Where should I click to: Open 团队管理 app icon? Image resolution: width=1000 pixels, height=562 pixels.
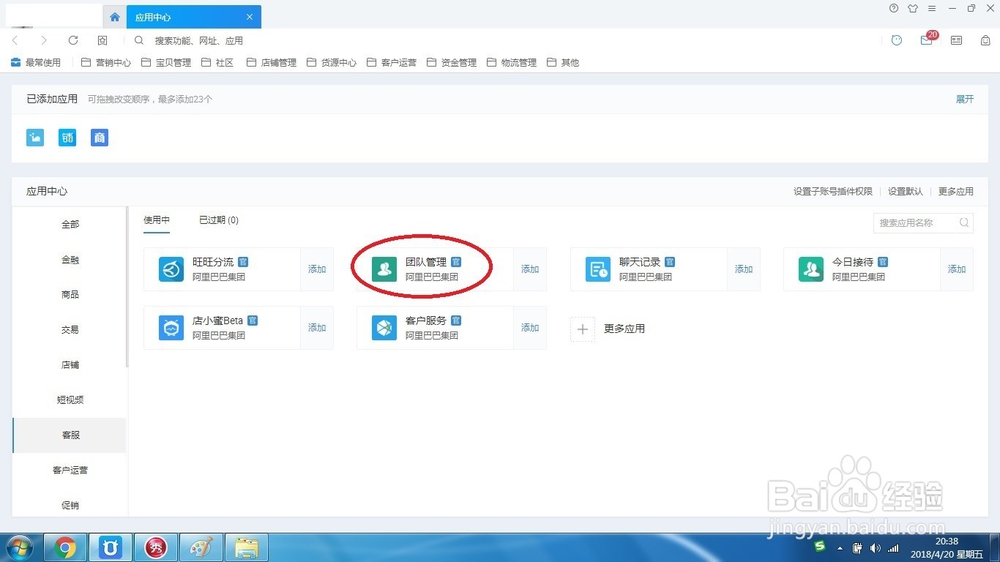click(x=384, y=269)
